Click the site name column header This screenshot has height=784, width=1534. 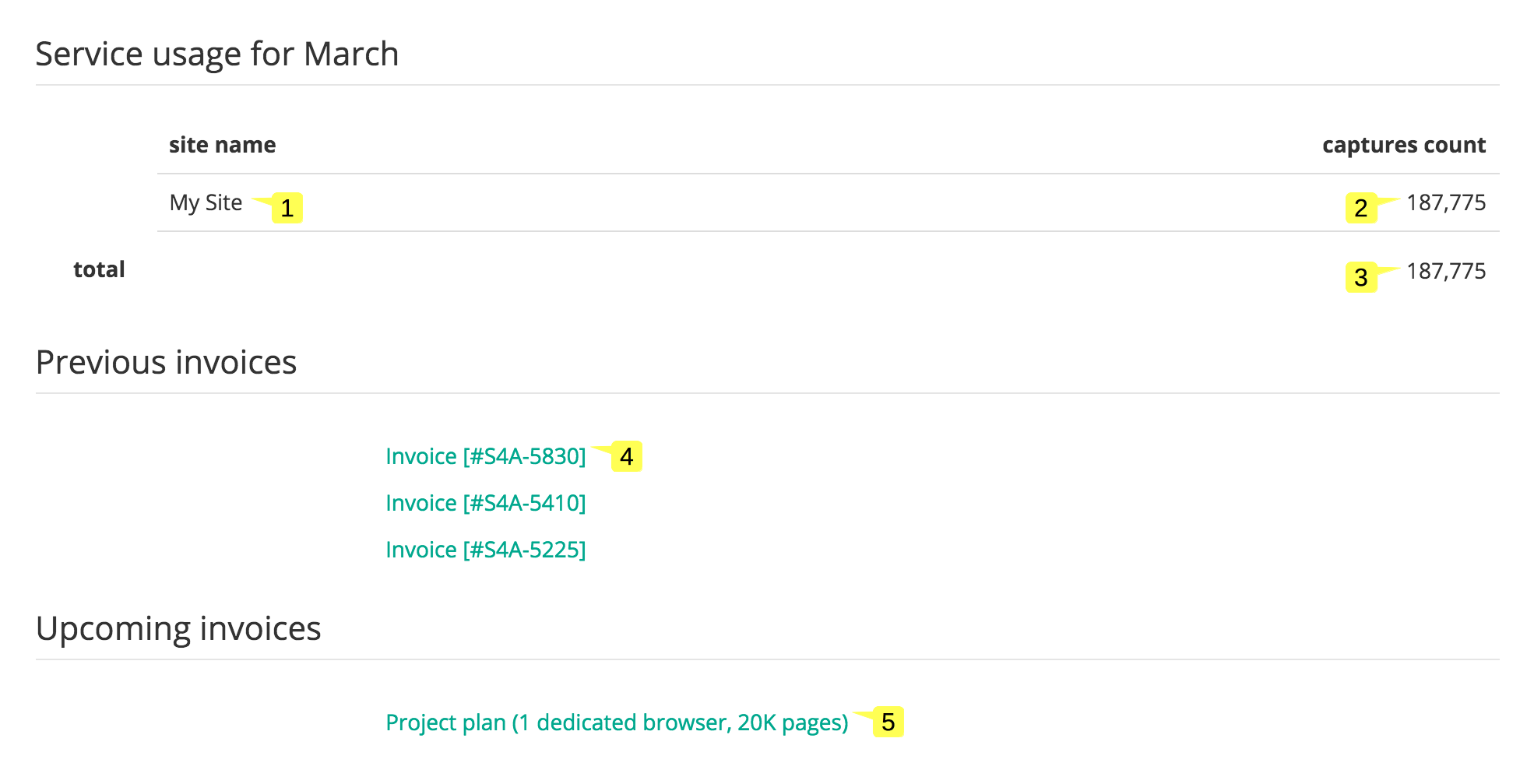pyautogui.click(x=222, y=144)
